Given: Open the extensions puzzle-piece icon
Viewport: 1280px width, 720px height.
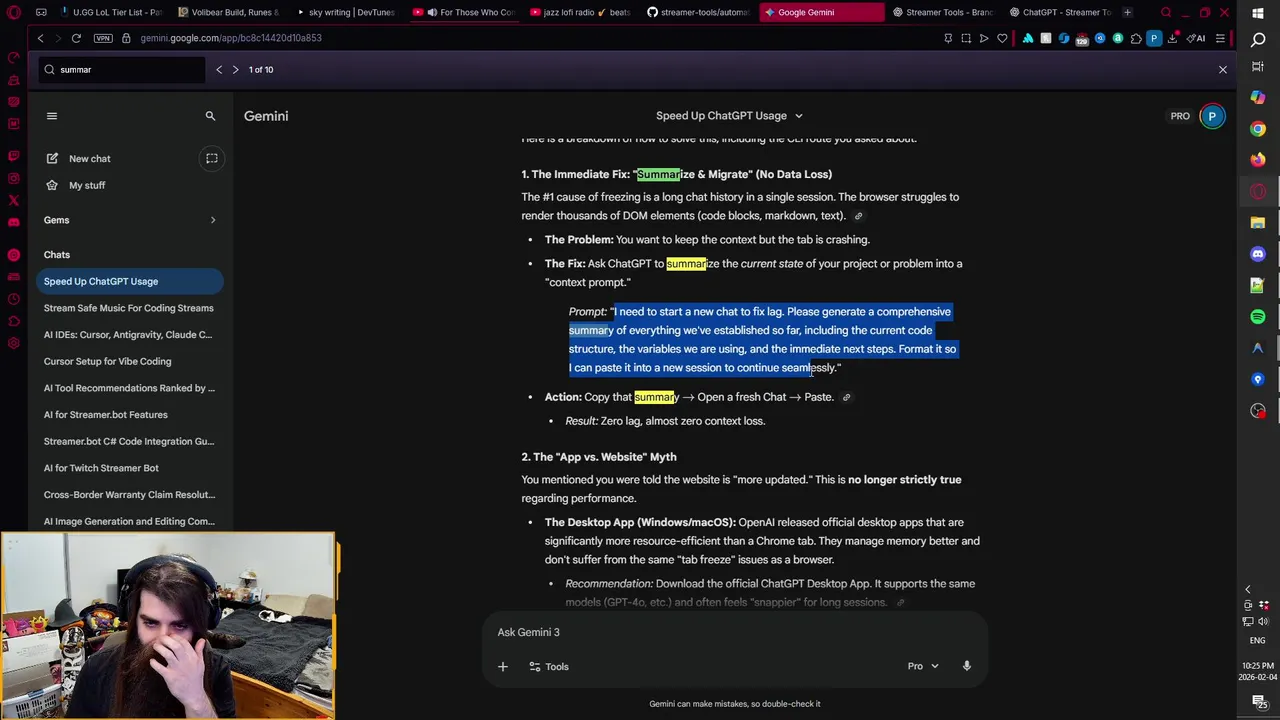Looking at the screenshot, I should [1136, 38].
